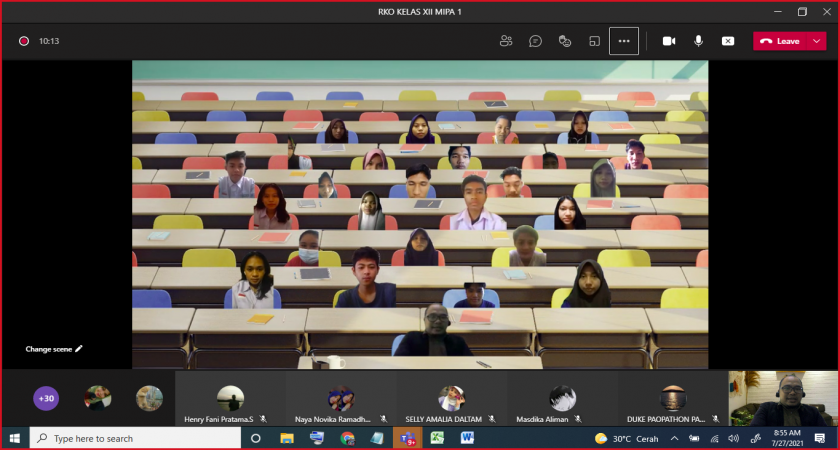Mute the microphone

coord(698,41)
